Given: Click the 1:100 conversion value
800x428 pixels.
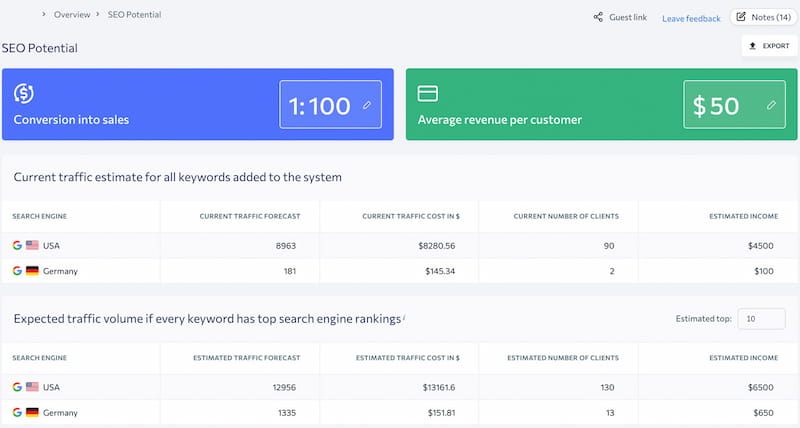Looking at the screenshot, I should (319, 106).
